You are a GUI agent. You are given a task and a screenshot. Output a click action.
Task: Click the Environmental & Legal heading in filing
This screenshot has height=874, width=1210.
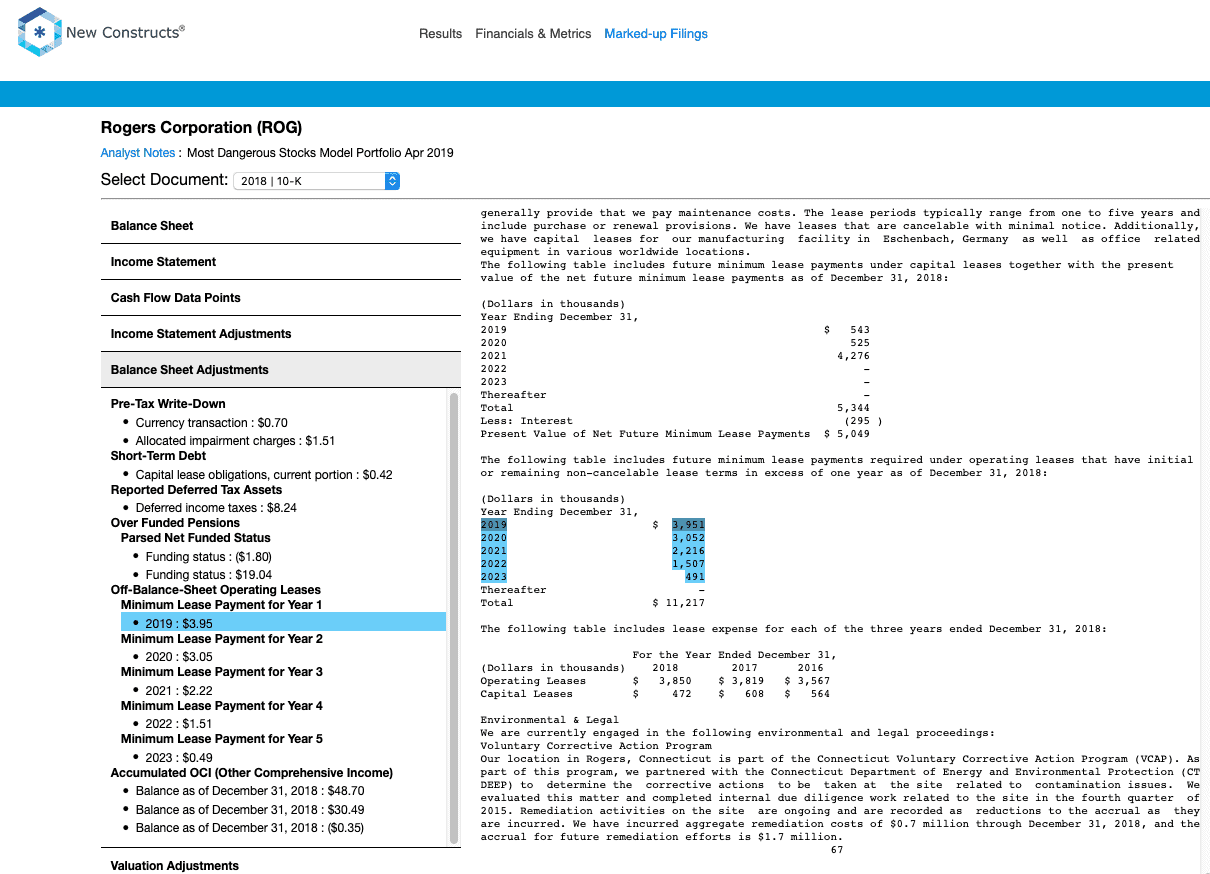click(x=550, y=720)
